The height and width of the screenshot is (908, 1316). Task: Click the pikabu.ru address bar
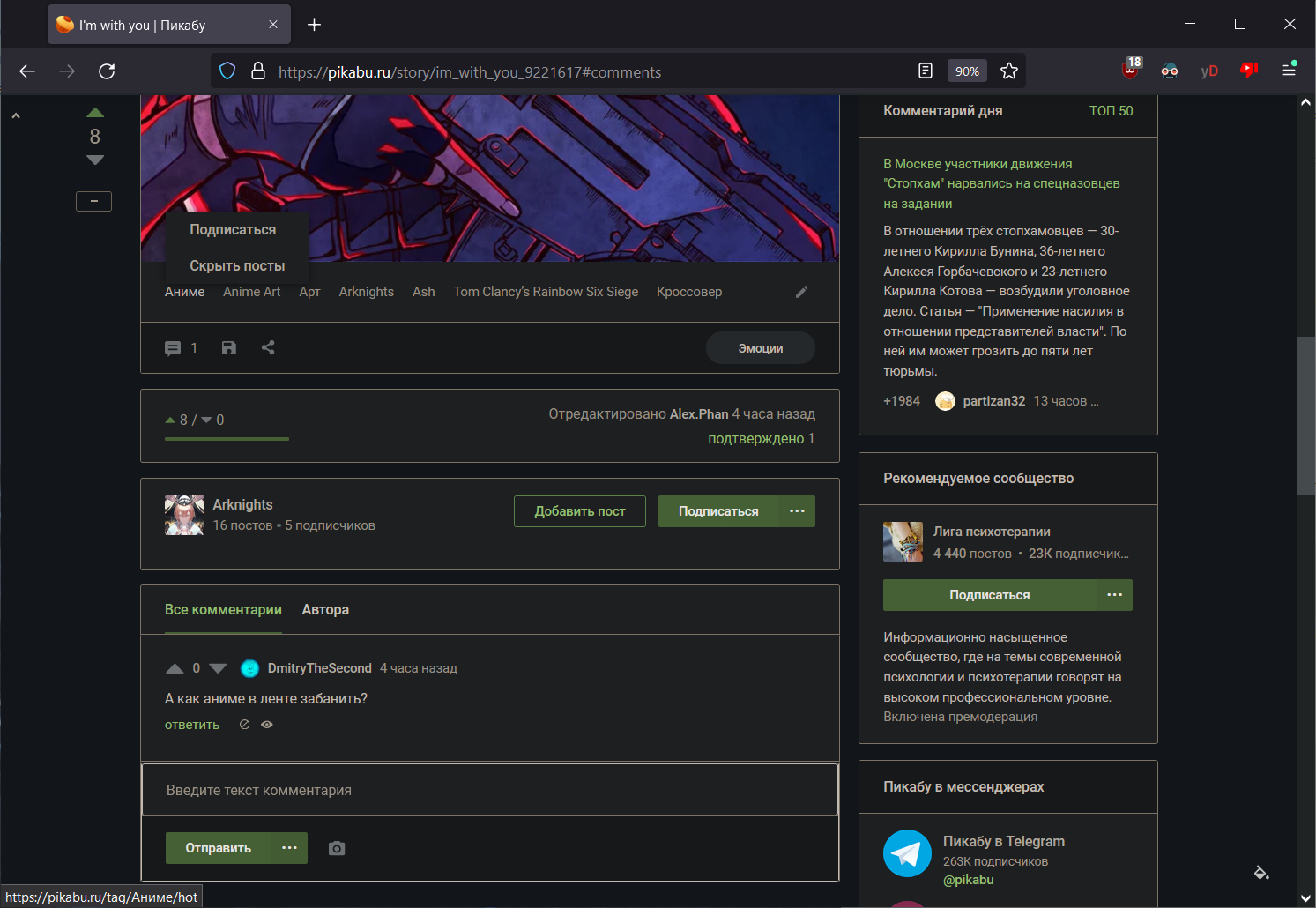470,72
